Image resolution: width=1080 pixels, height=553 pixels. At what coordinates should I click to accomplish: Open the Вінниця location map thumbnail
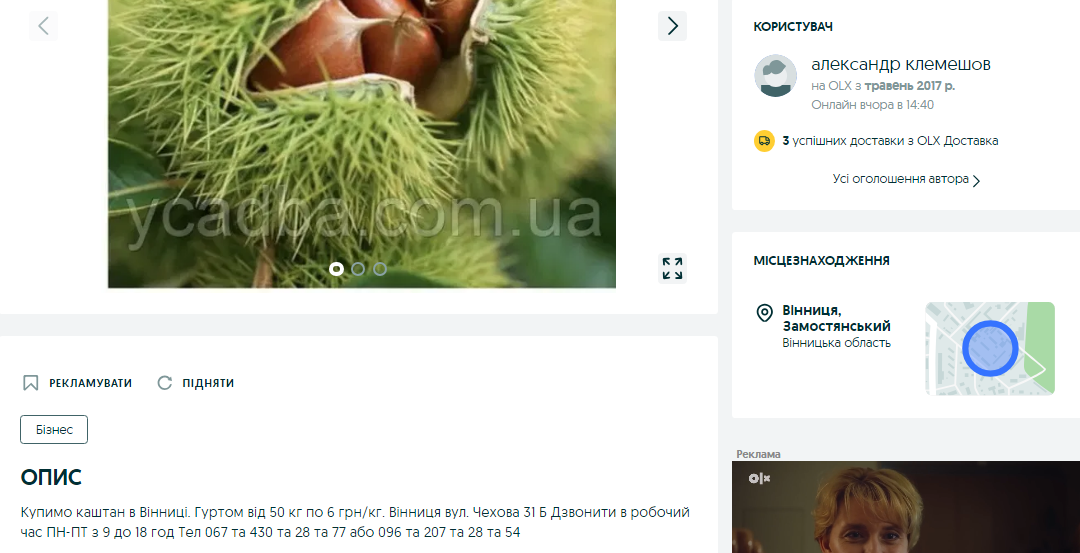click(990, 348)
